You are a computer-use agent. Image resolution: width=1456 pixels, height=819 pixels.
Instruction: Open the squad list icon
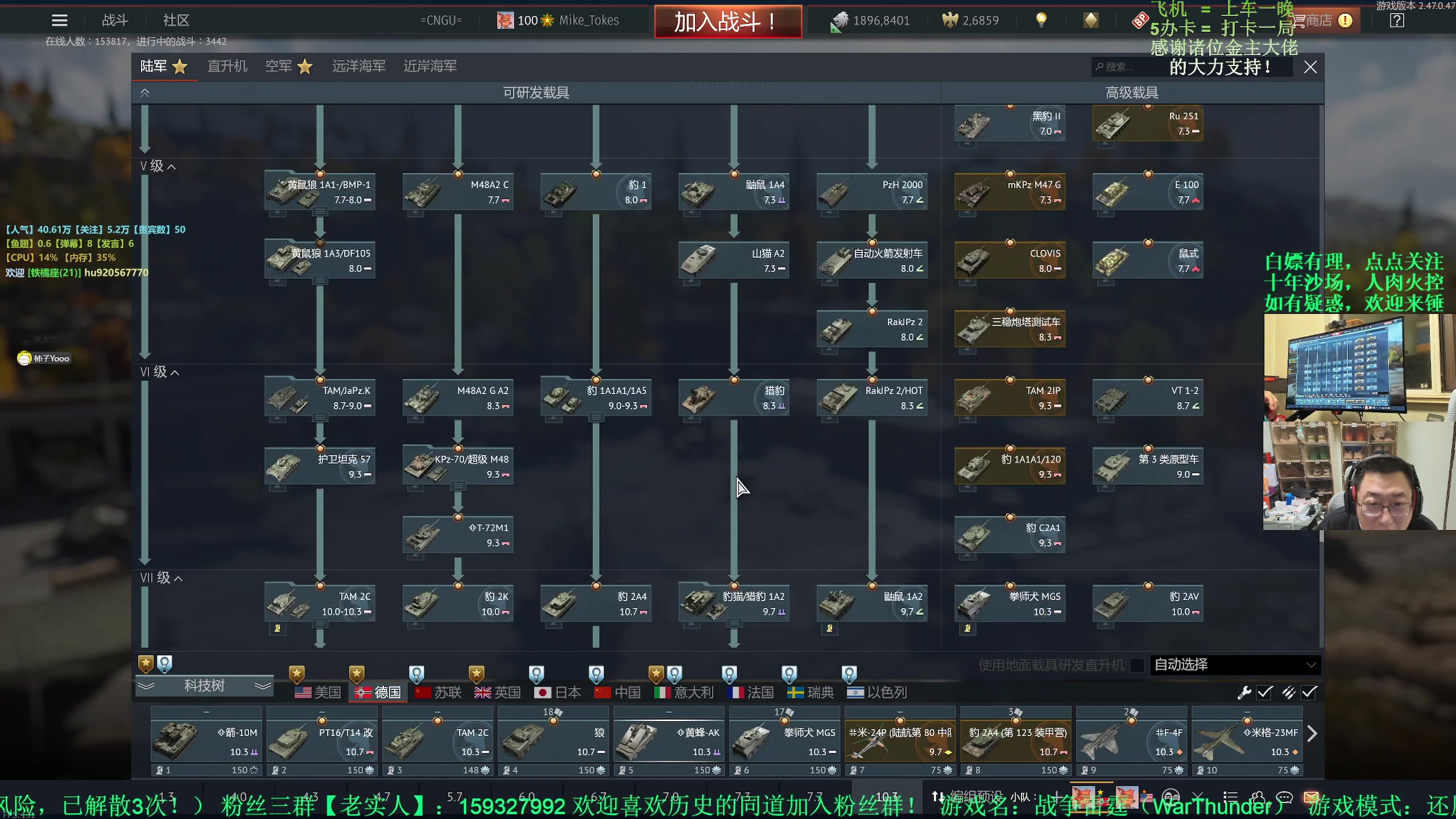(x=1230, y=797)
